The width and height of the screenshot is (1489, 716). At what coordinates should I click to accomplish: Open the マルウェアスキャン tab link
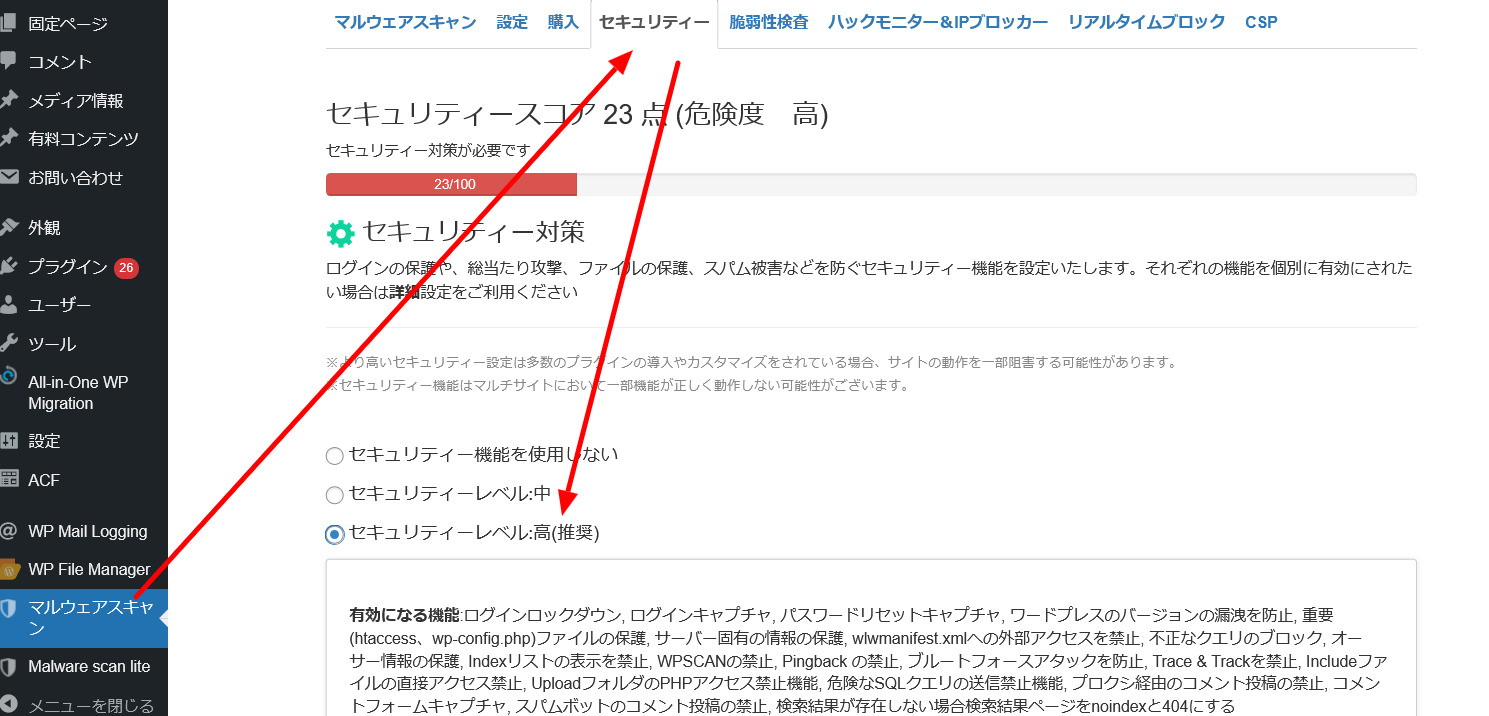tap(405, 22)
